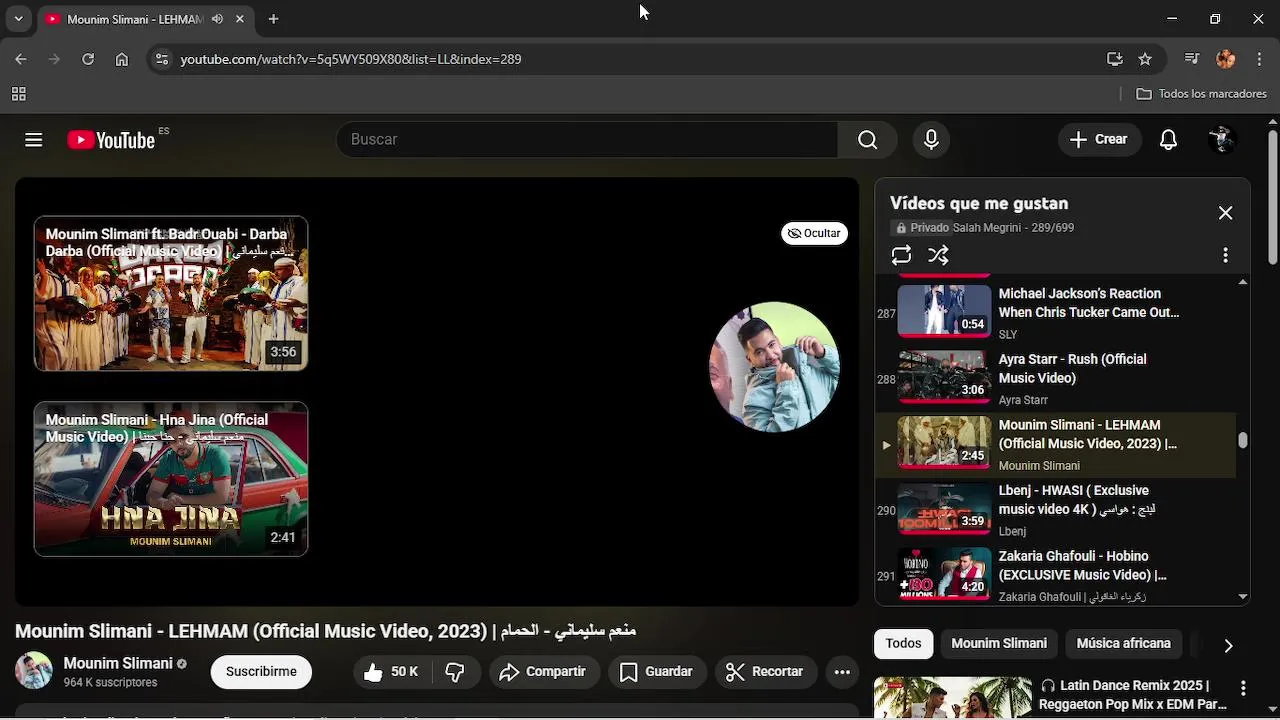Open Todos los marcadores folder
This screenshot has width=1280, height=720.
coord(1202,94)
